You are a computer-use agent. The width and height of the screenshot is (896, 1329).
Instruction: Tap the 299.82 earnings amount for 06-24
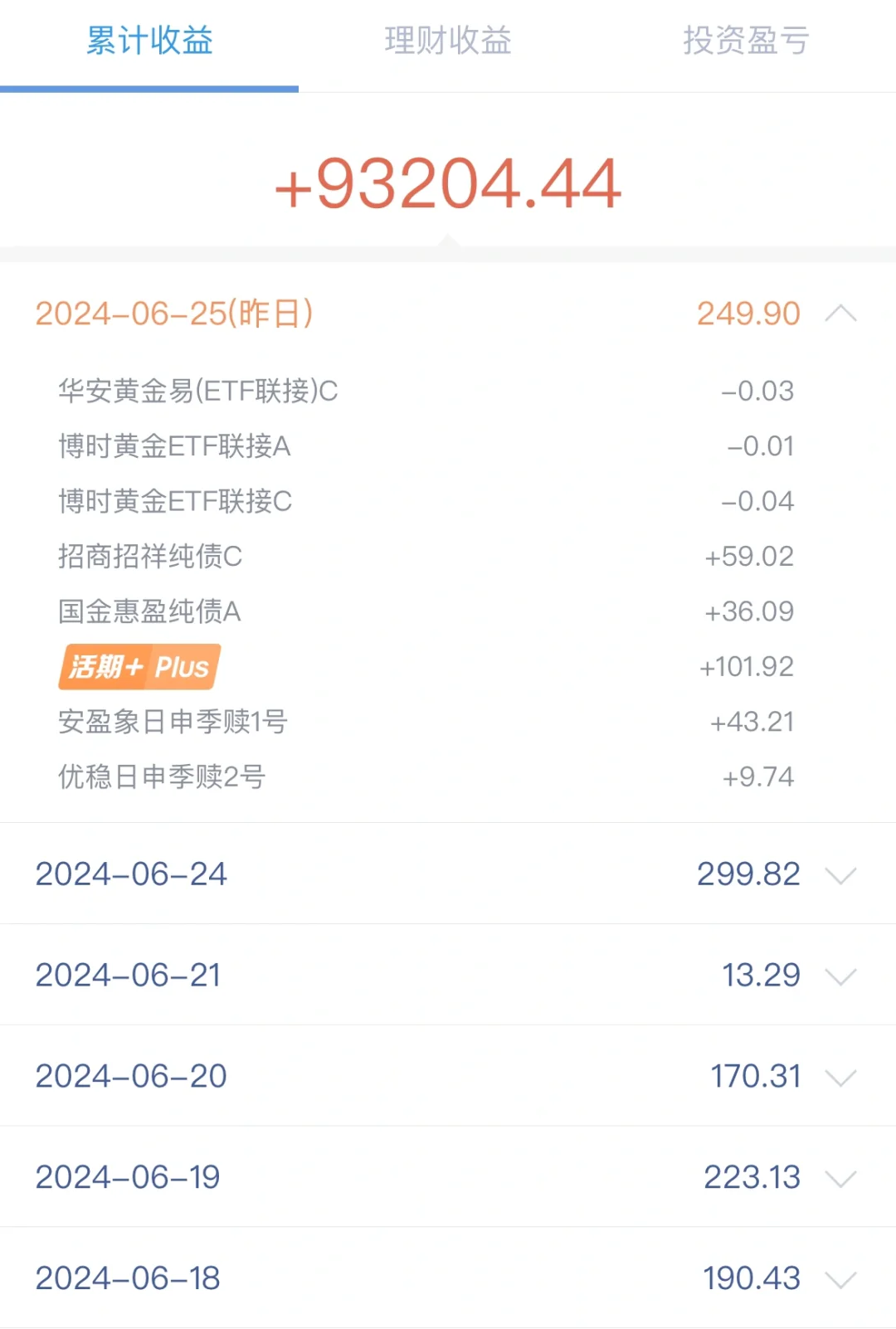tap(748, 874)
